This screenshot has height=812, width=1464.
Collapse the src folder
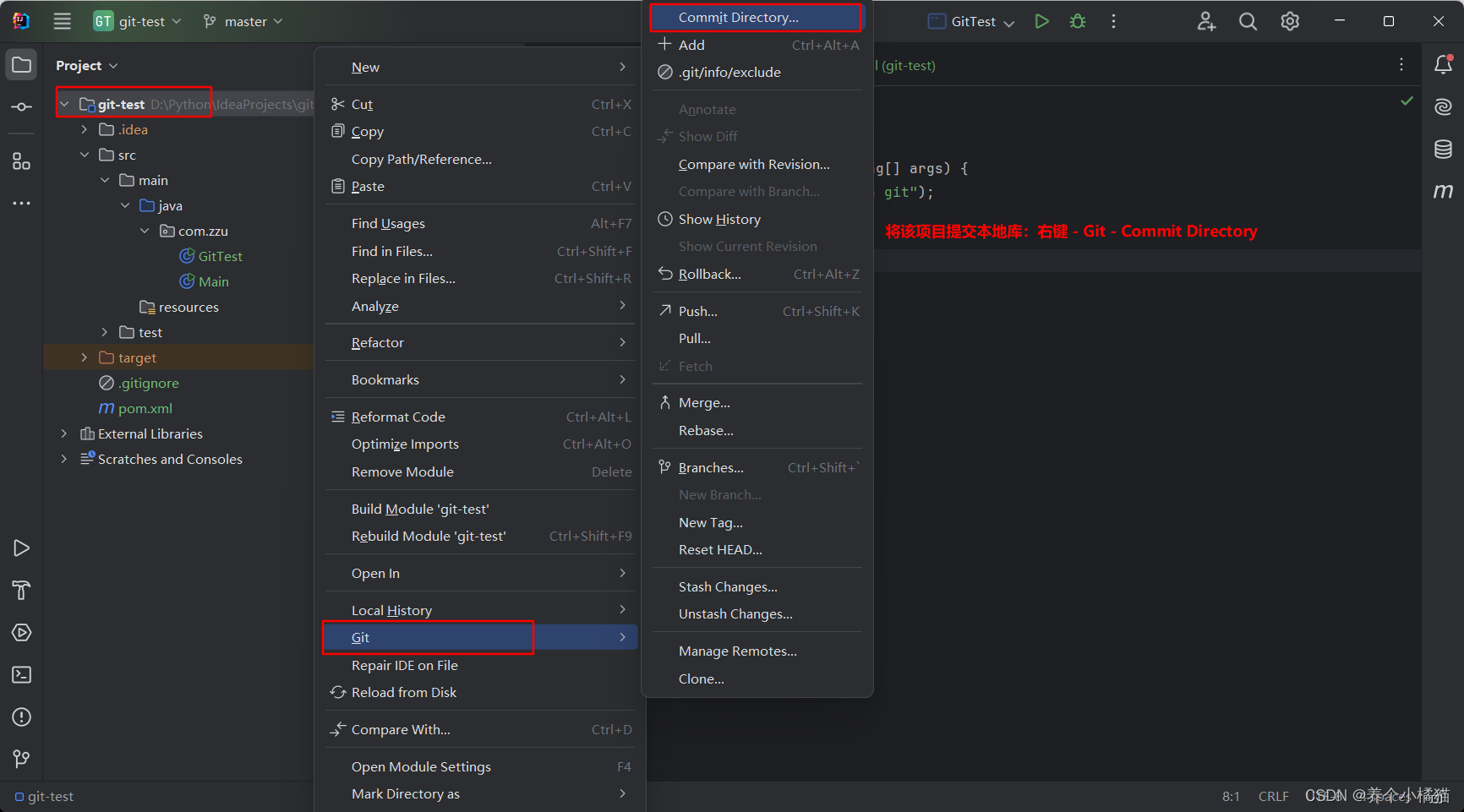(84, 155)
